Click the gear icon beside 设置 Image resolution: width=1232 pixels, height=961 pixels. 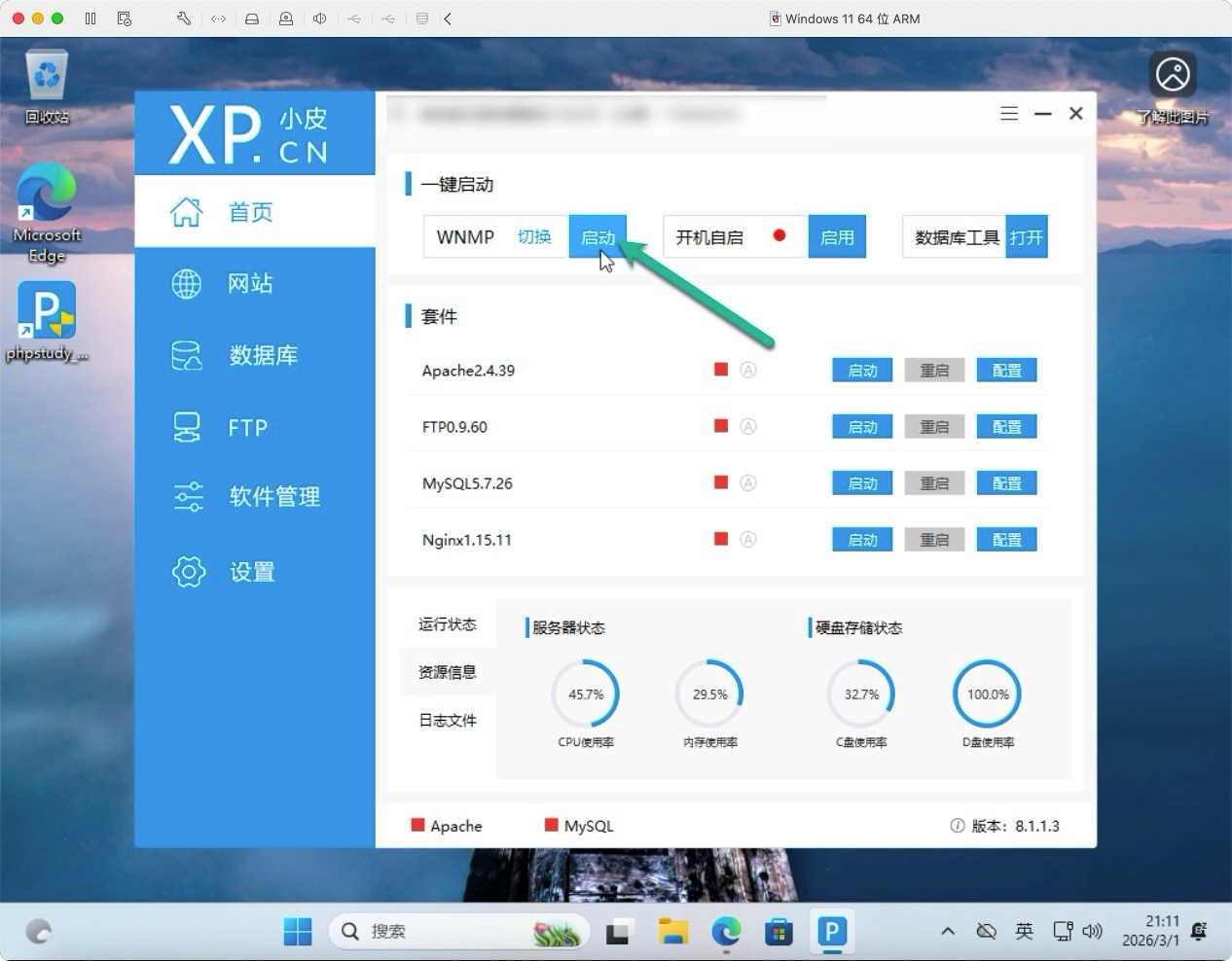188,571
